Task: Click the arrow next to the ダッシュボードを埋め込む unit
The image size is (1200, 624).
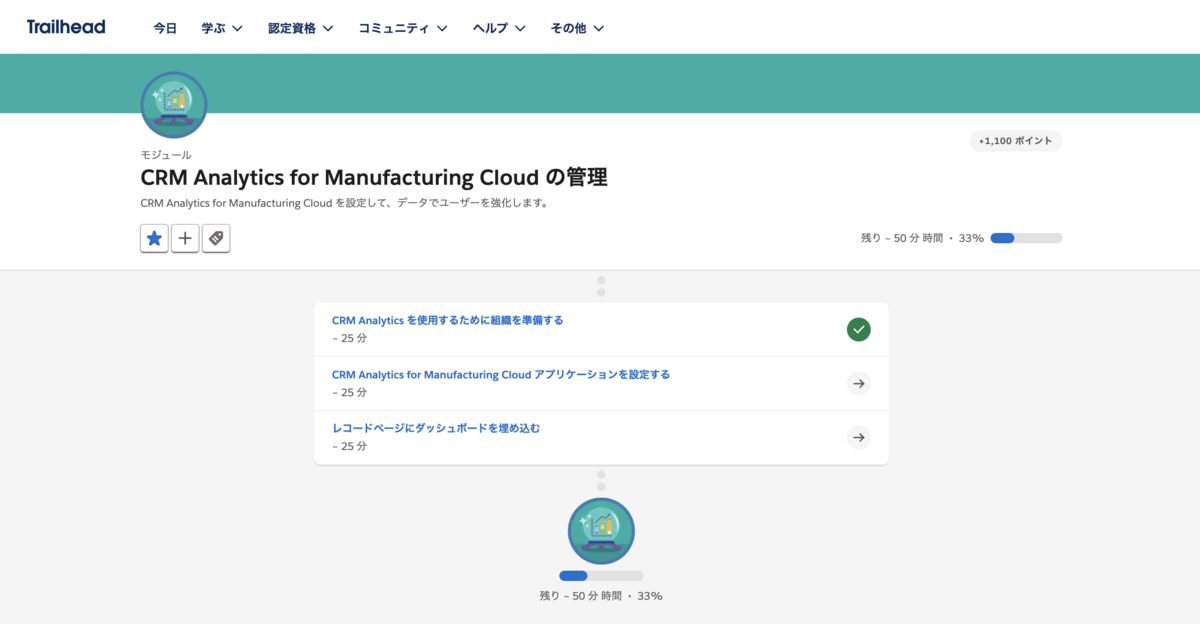Action: click(x=858, y=437)
